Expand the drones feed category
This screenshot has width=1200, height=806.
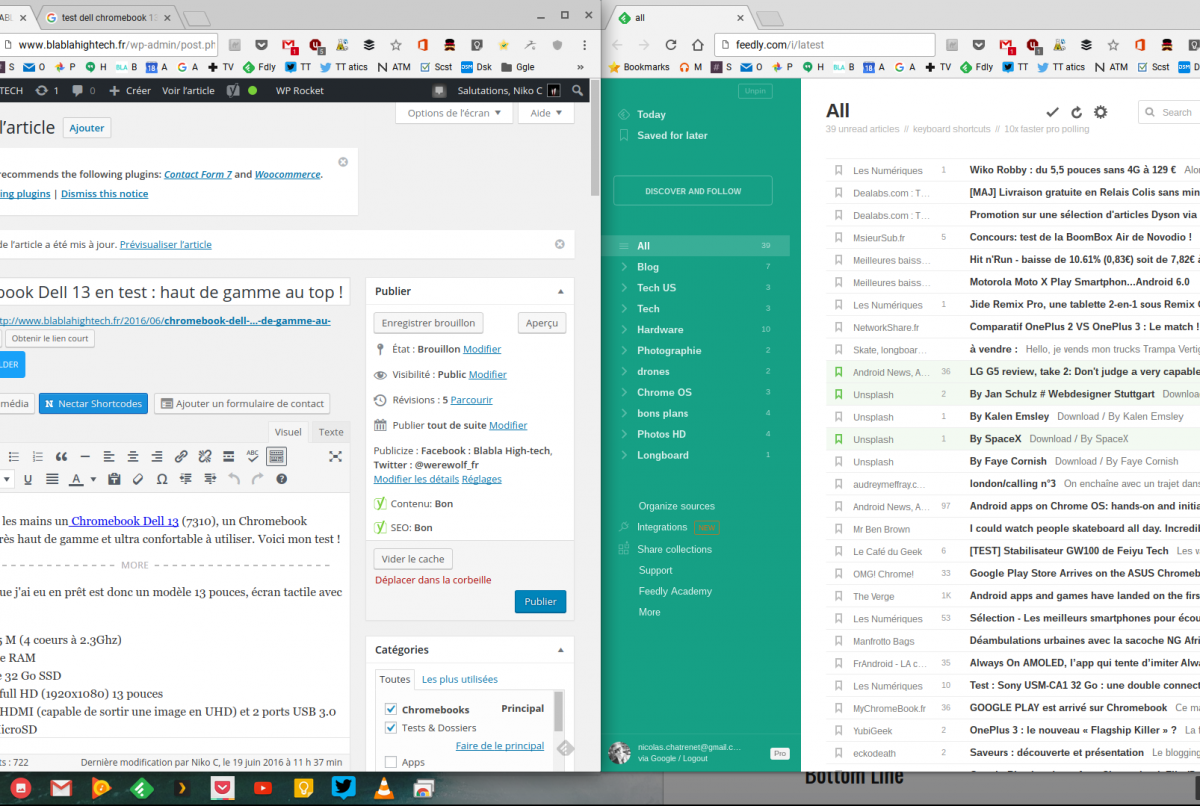pos(624,372)
